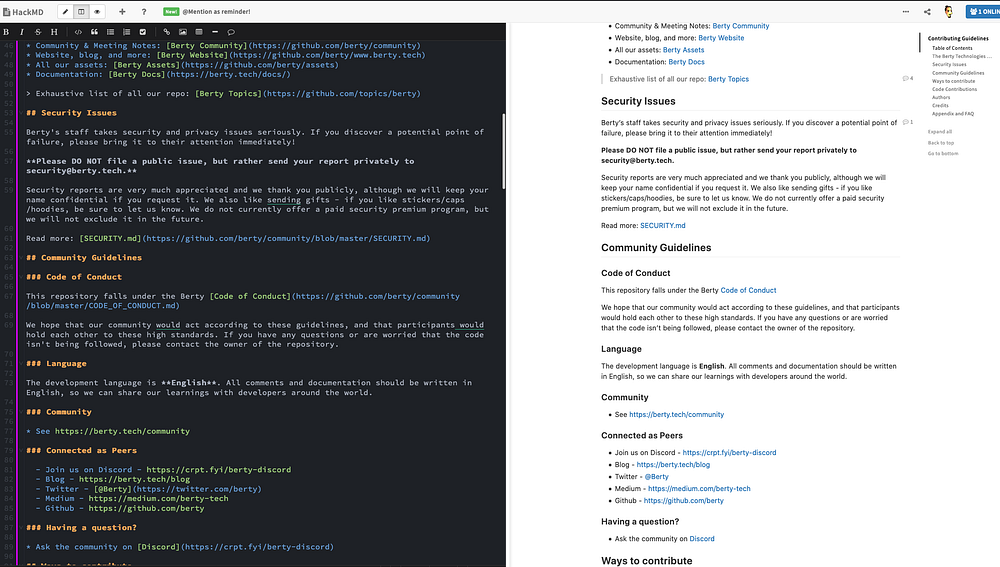Insert a checkbox task list

(x=143, y=32)
